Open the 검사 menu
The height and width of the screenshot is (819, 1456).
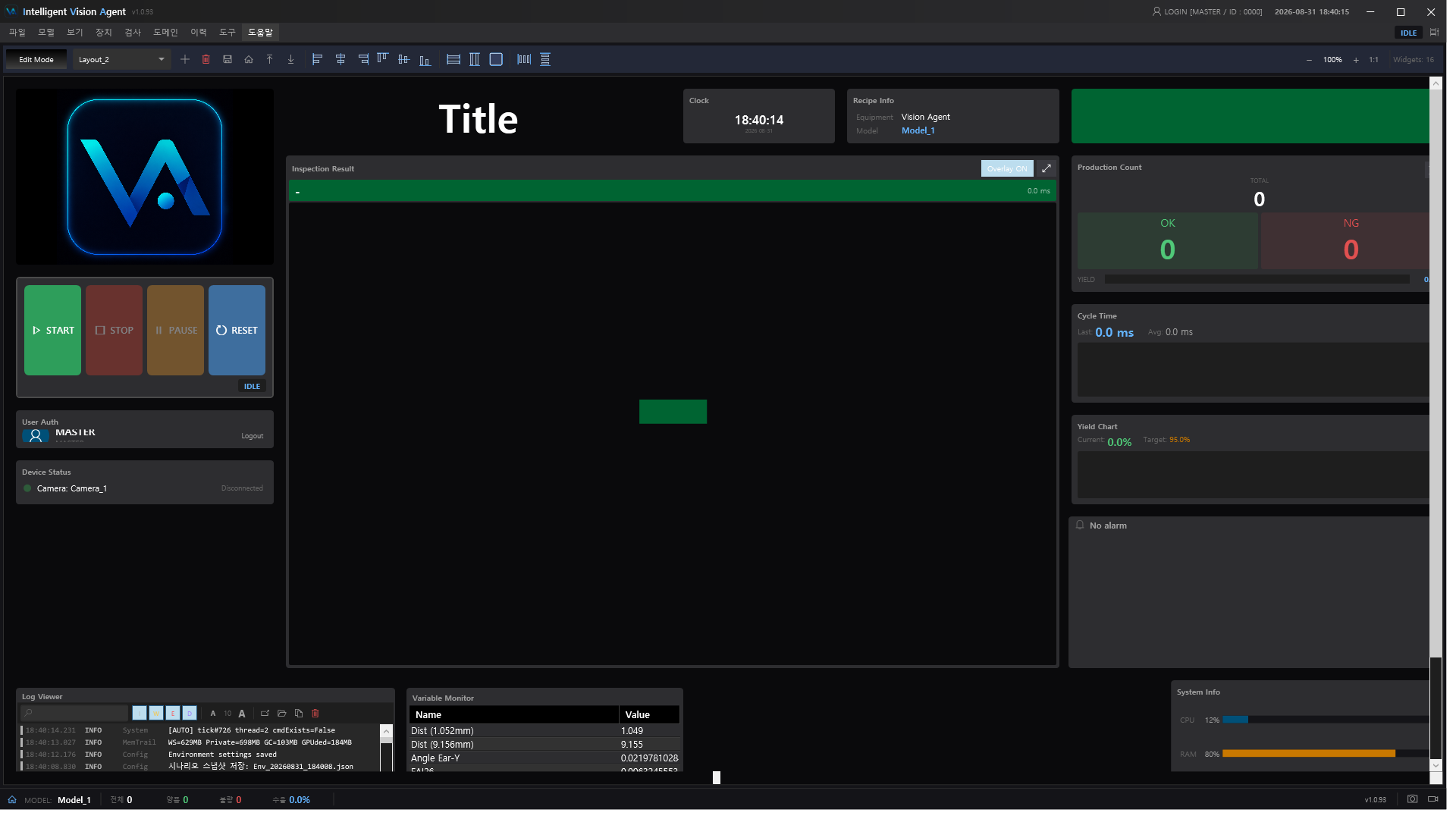click(133, 33)
